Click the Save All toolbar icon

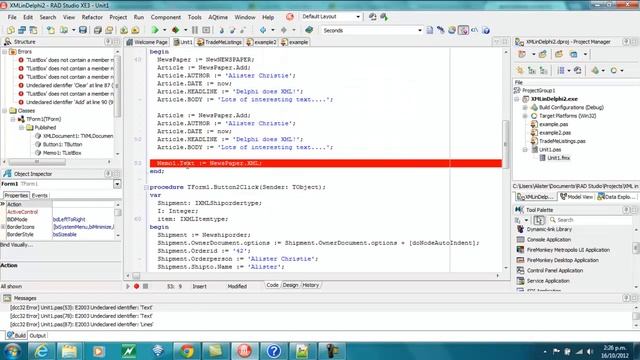pyautogui.click(x=98, y=30)
